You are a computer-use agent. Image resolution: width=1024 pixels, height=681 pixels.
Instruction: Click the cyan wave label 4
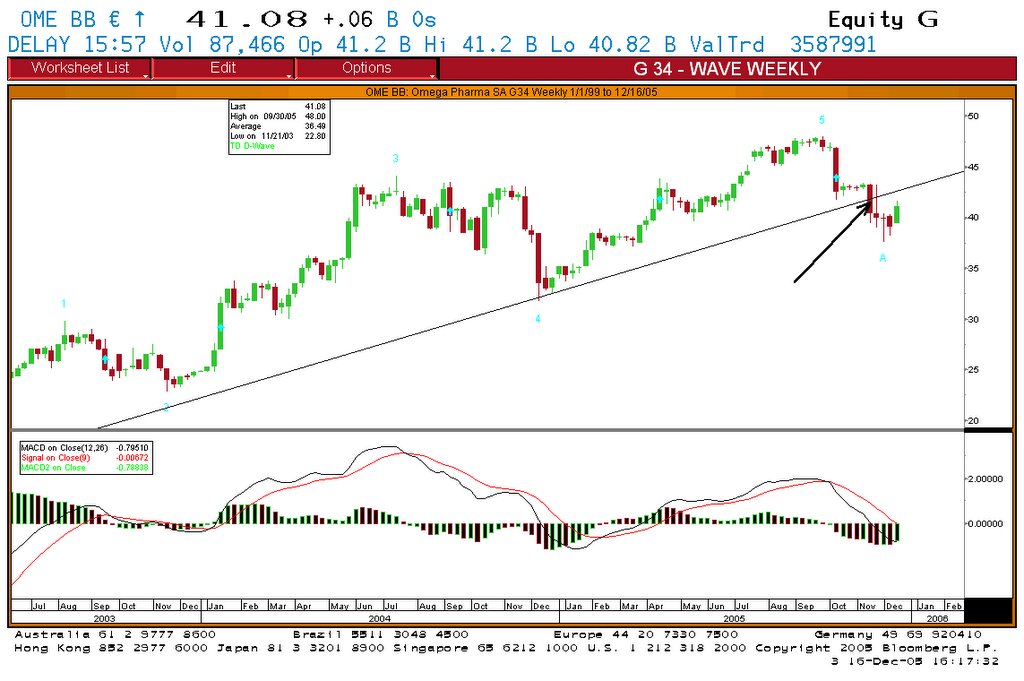tap(537, 319)
